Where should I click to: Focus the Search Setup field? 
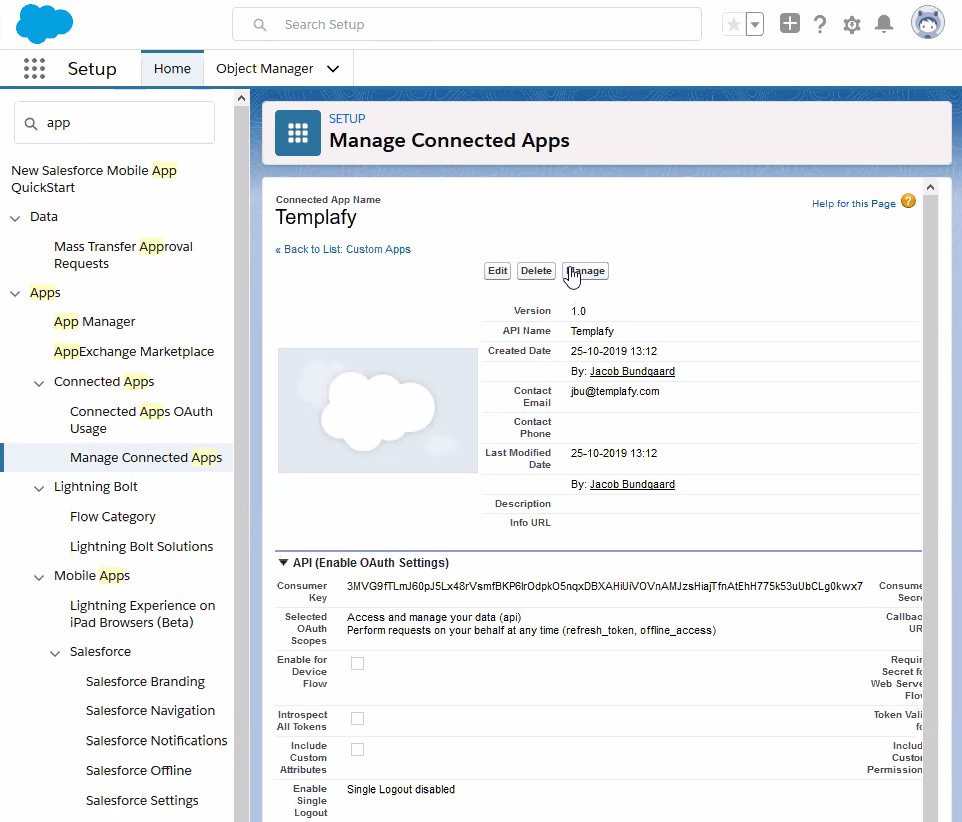467,24
